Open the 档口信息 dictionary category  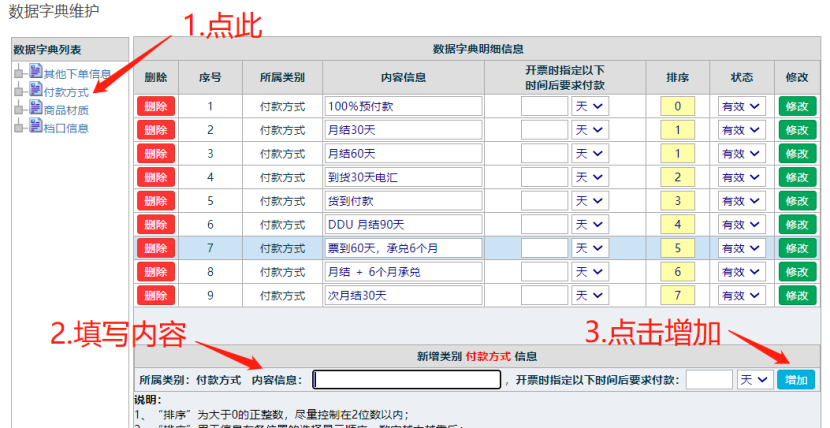point(66,128)
